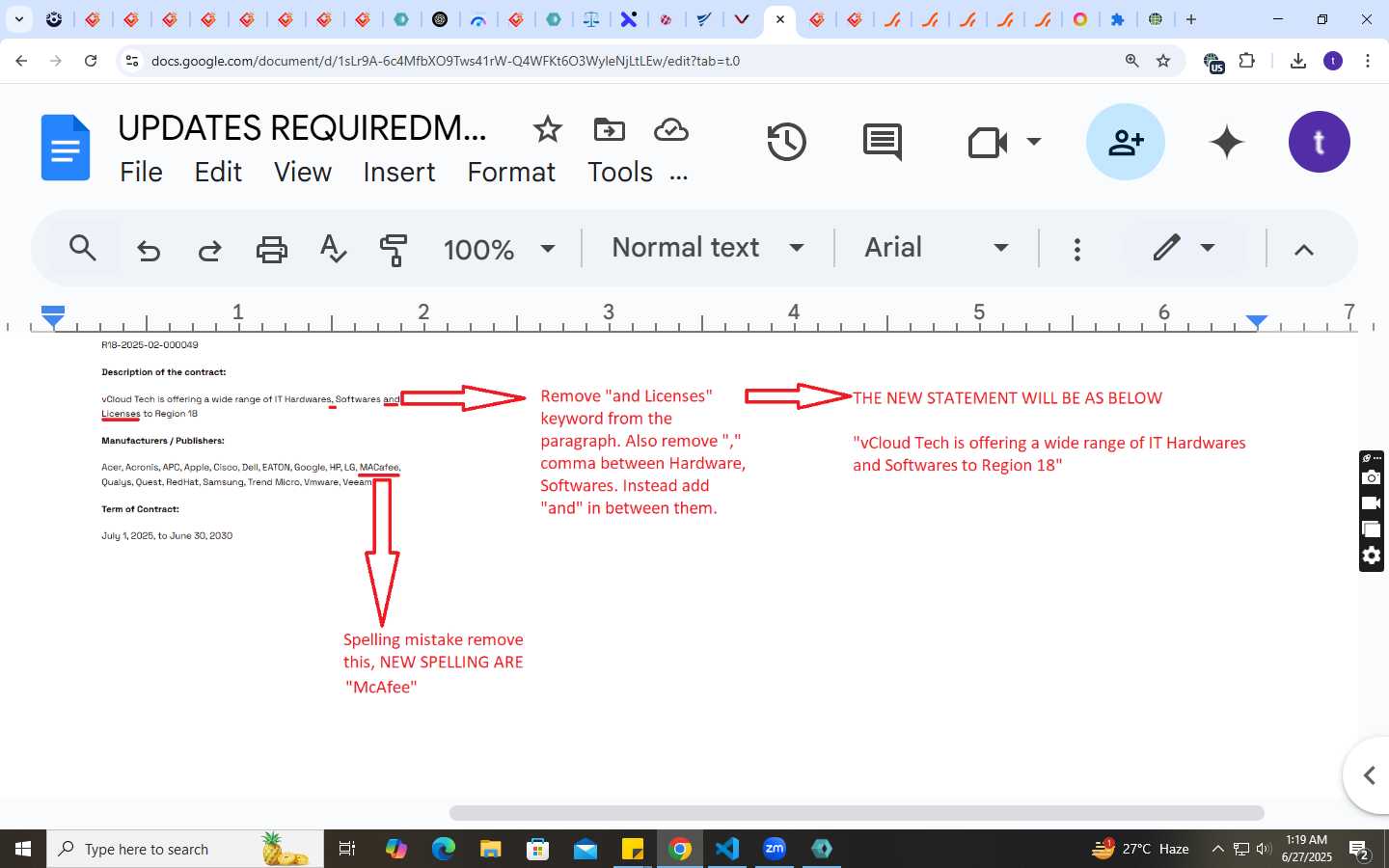Open Zoom from the taskbar

click(x=775, y=849)
